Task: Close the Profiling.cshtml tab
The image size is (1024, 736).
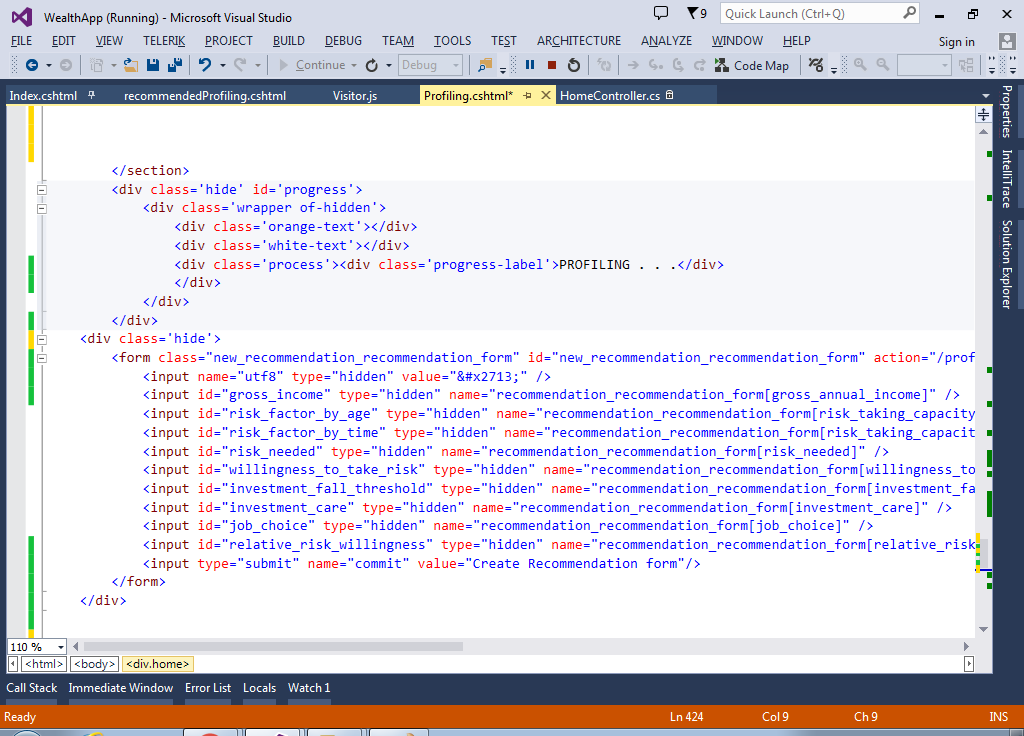Action: point(546,95)
